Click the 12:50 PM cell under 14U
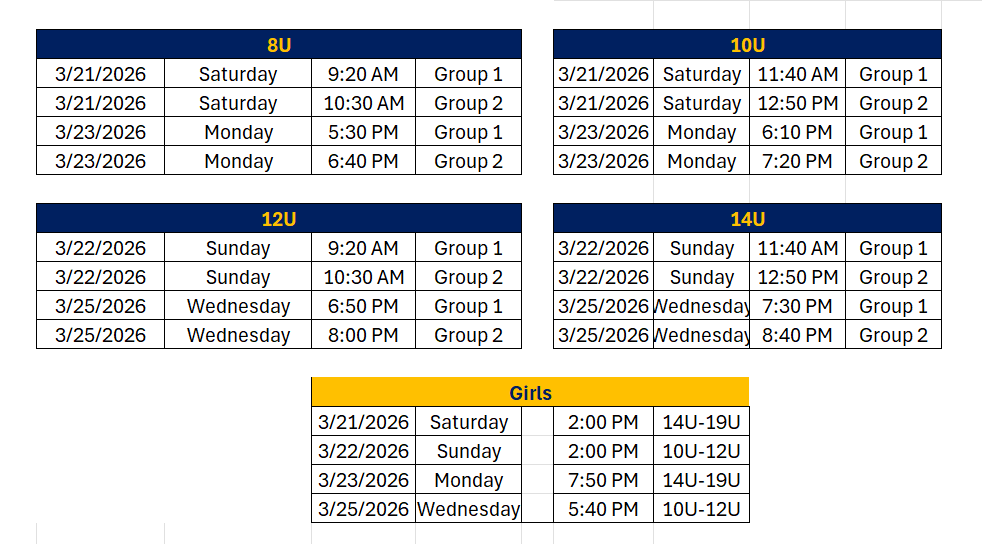The image size is (982, 544). [797, 277]
